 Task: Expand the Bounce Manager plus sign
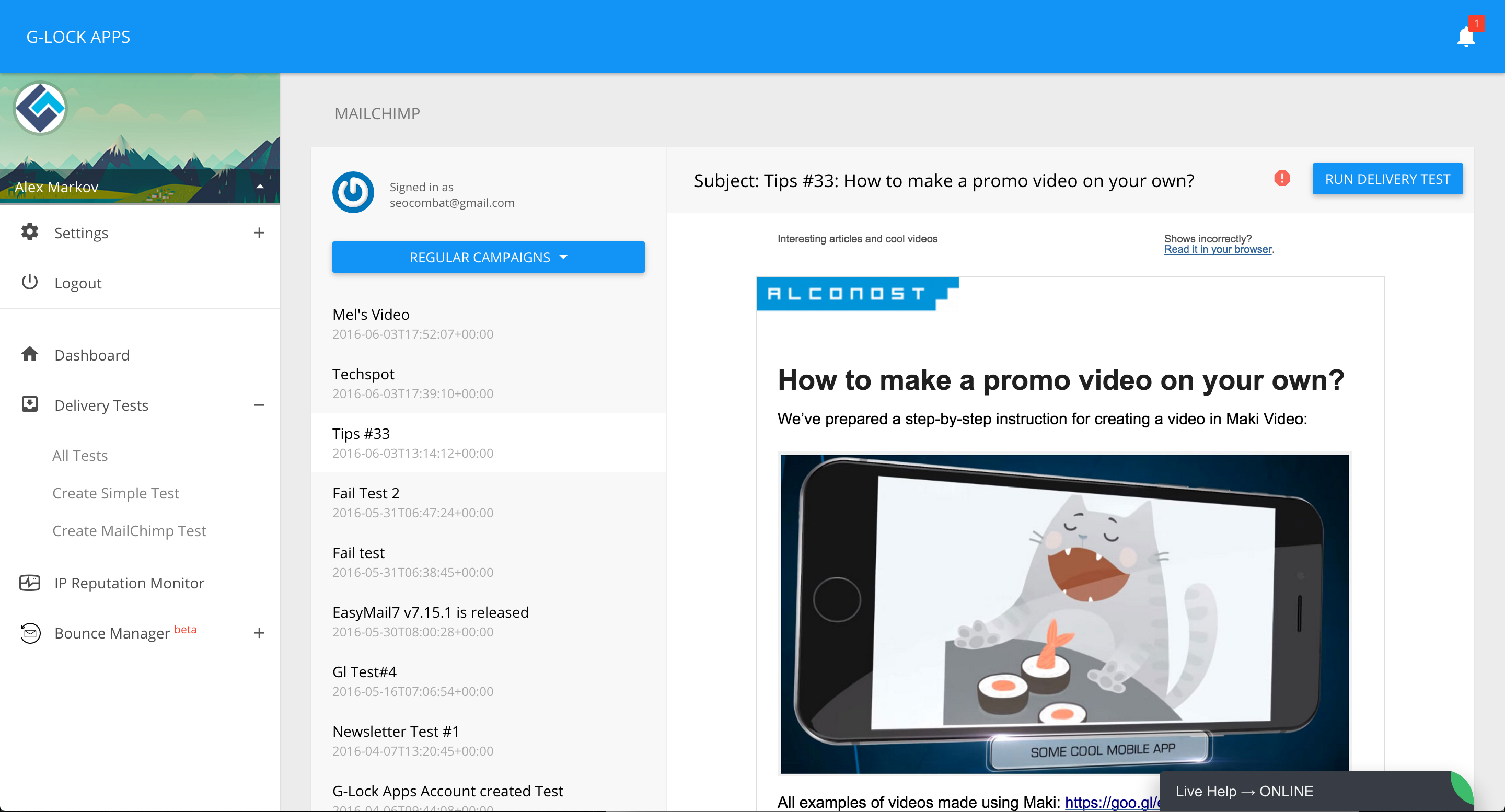(x=259, y=633)
